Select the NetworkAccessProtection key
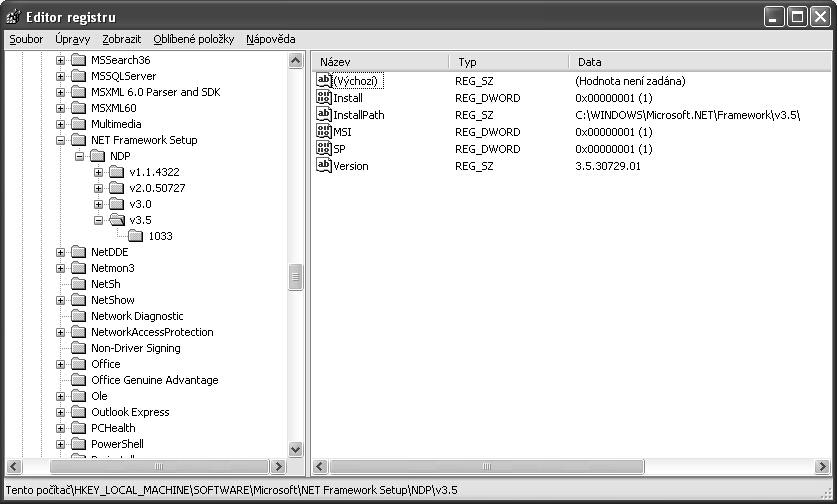This screenshot has width=837, height=504. pos(152,332)
